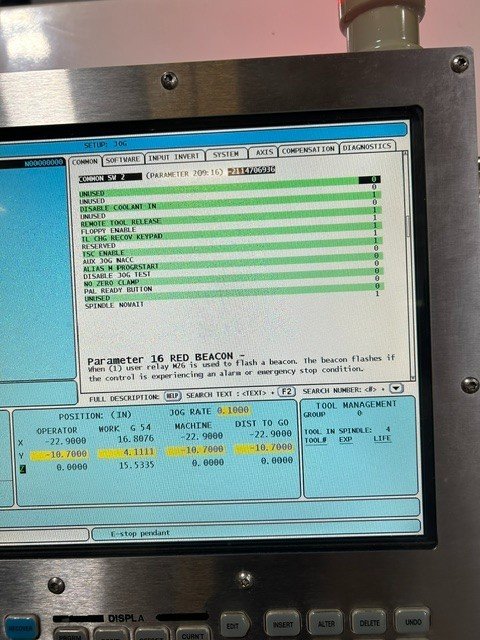The width and height of the screenshot is (480, 640).
Task: Click the MACHINE position column header
Action: pyautogui.click(x=193, y=425)
